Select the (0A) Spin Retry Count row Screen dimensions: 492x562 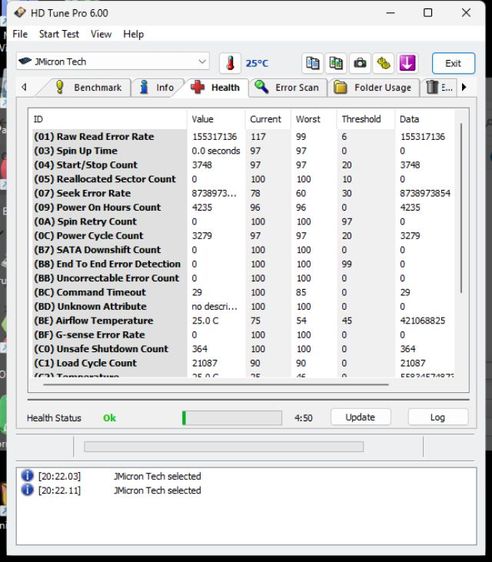click(244, 222)
